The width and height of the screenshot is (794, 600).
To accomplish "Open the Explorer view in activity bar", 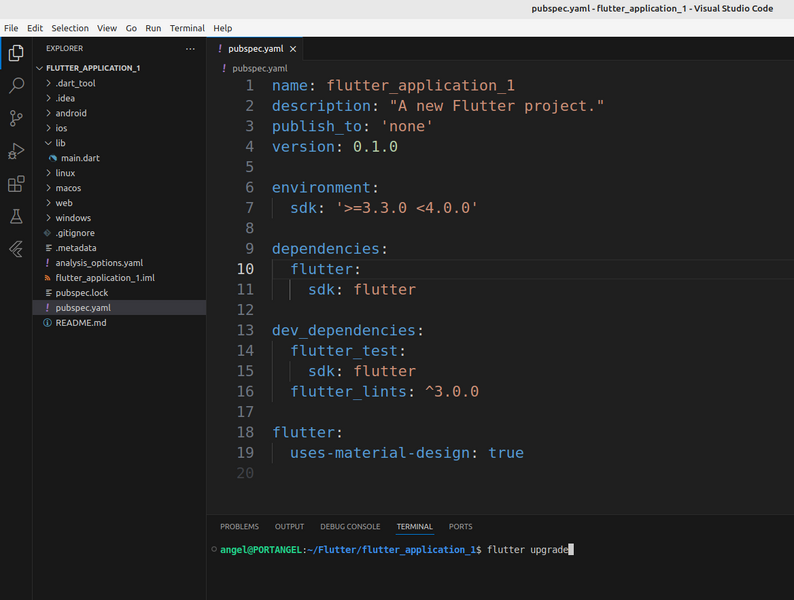I will (x=16, y=53).
